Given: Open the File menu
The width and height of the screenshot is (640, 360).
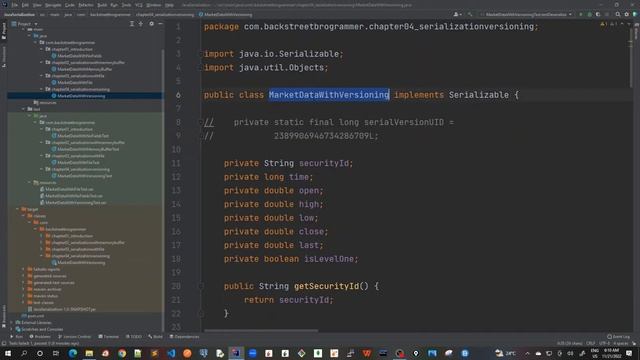Looking at the screenshot, I should (x=15, y=5).
